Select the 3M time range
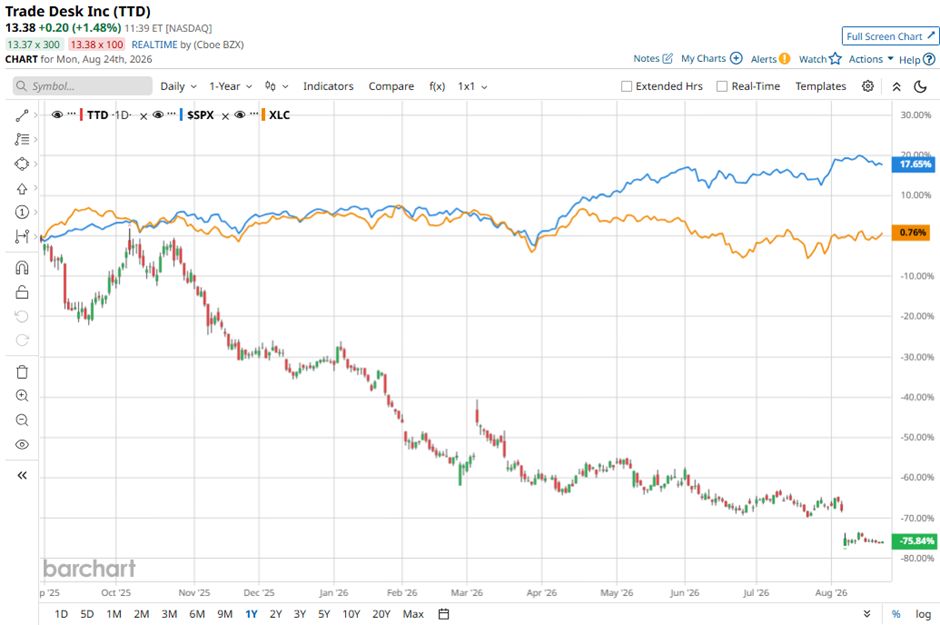 coord(169,614)
